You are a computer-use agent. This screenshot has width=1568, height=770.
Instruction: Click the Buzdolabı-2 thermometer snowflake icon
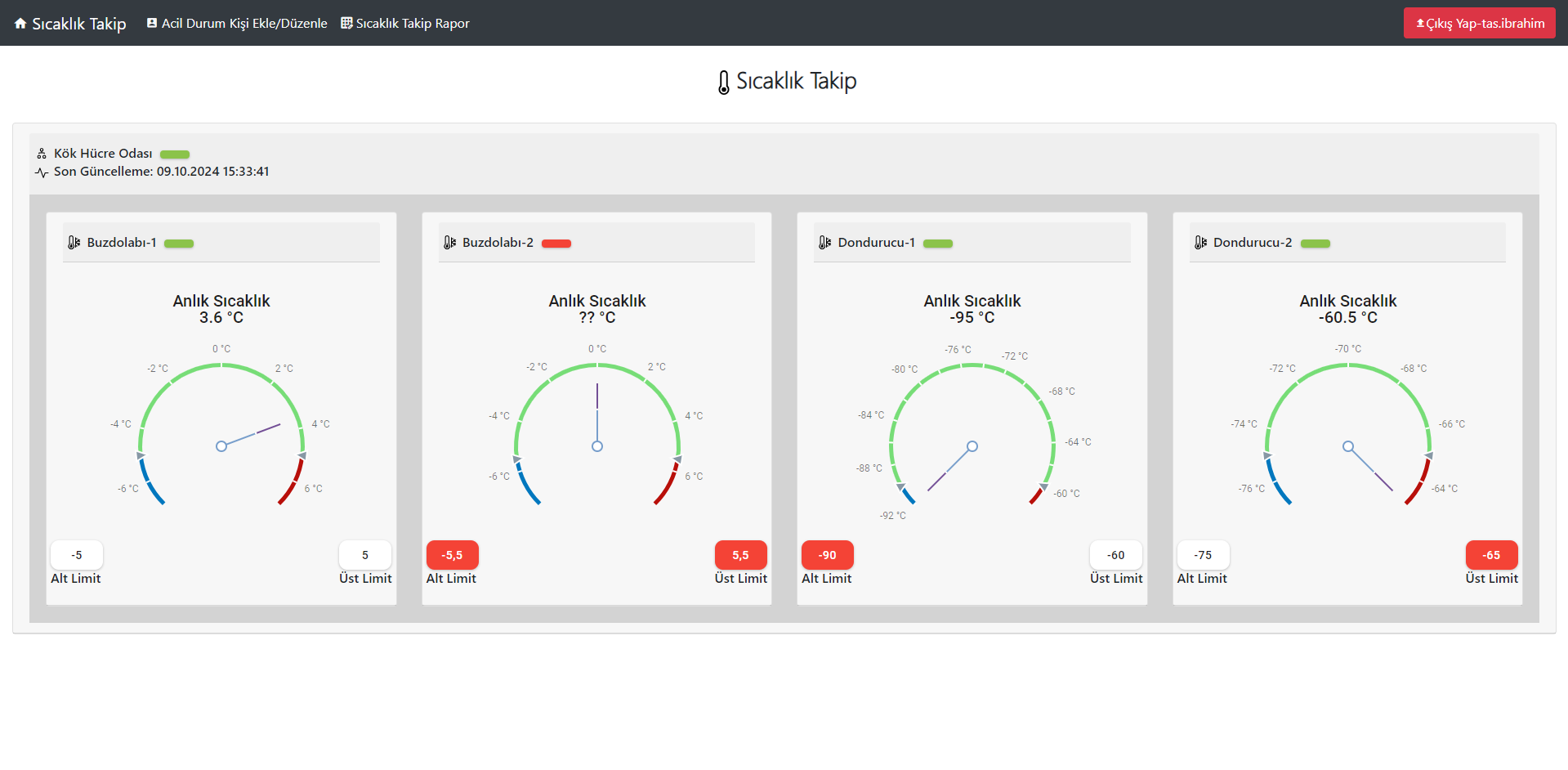coord(449,243)
